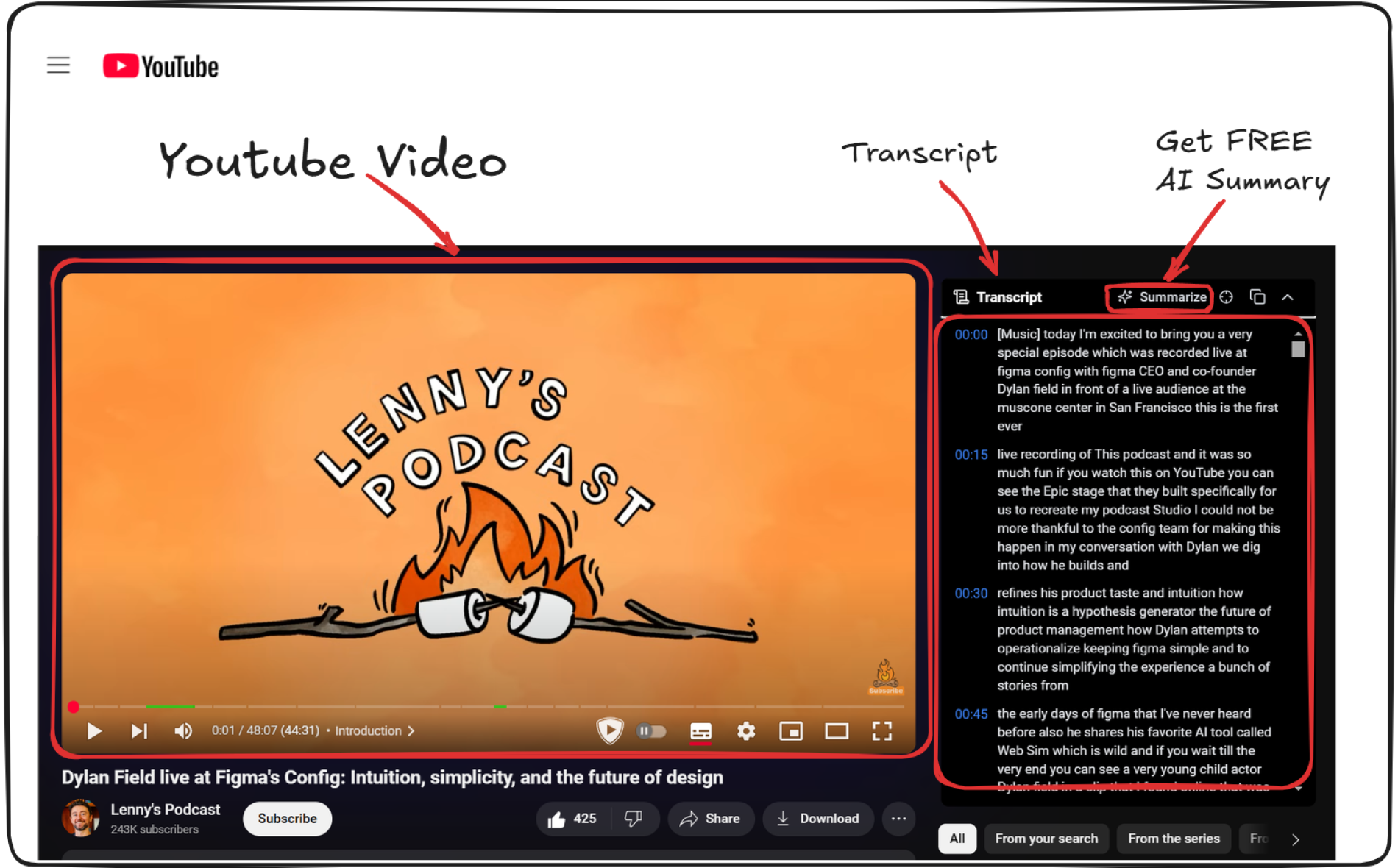Screen dimensions: 1398x868
Task: Click the jump-to-current-time target icon
Action: pyautogui.click(x=1226, y=297)
